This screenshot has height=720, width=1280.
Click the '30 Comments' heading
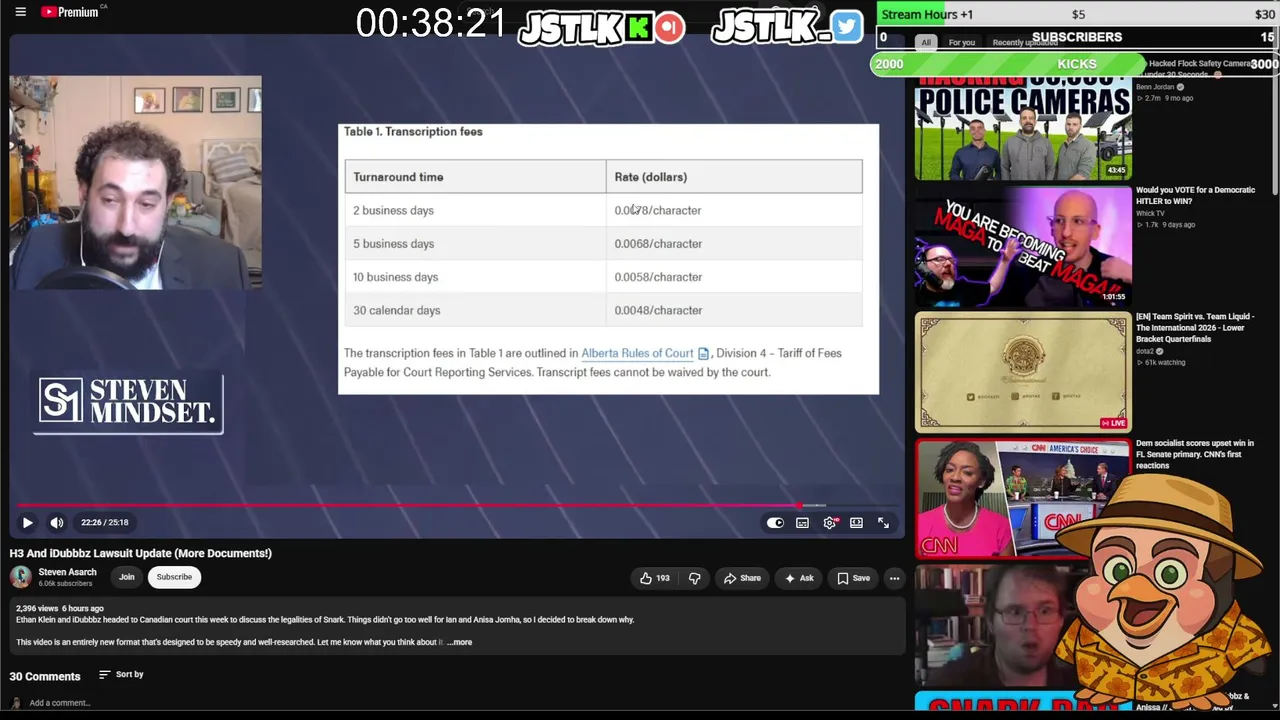click(x=45, y=676)
